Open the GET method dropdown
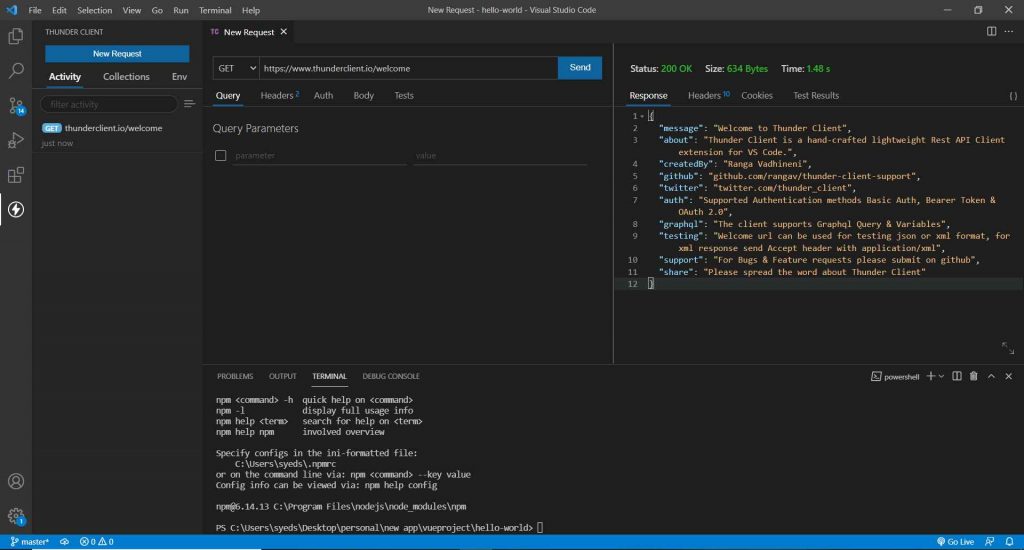Viewport: 1024px width, 550px height. coord(236,68)
